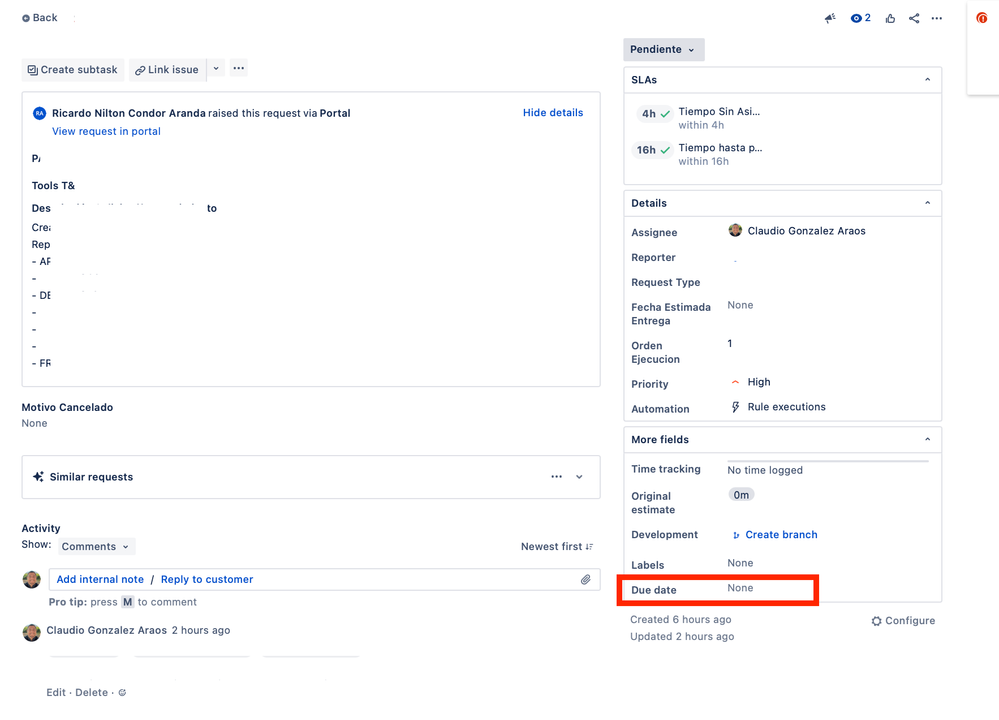Edit the Labels field value

pyautogui.click(x=740, y=563)
